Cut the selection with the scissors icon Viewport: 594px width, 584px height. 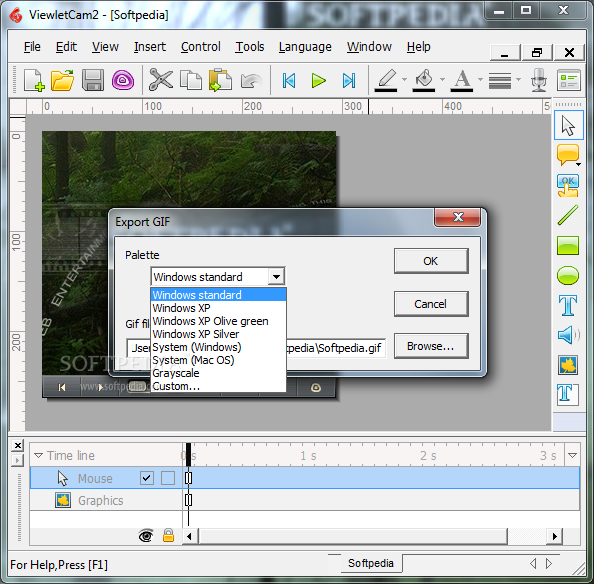click(x=161, y=80)
